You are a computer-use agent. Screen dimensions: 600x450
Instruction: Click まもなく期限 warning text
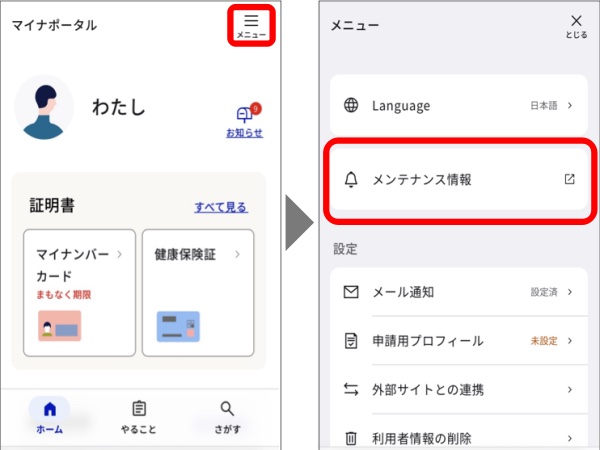pyautogui.click(x=64, y=295)
